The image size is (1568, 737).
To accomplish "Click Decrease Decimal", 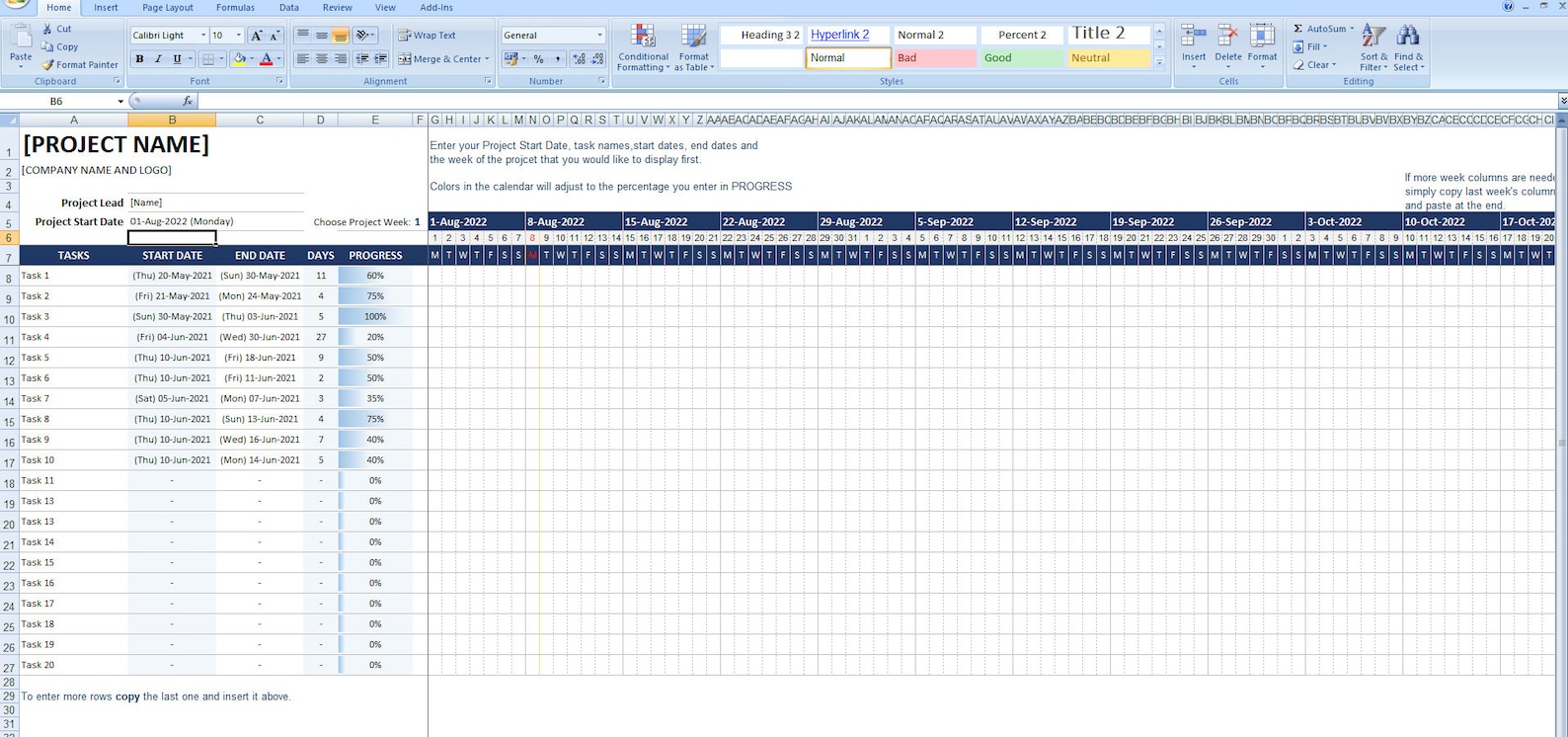I will (597, 59).
